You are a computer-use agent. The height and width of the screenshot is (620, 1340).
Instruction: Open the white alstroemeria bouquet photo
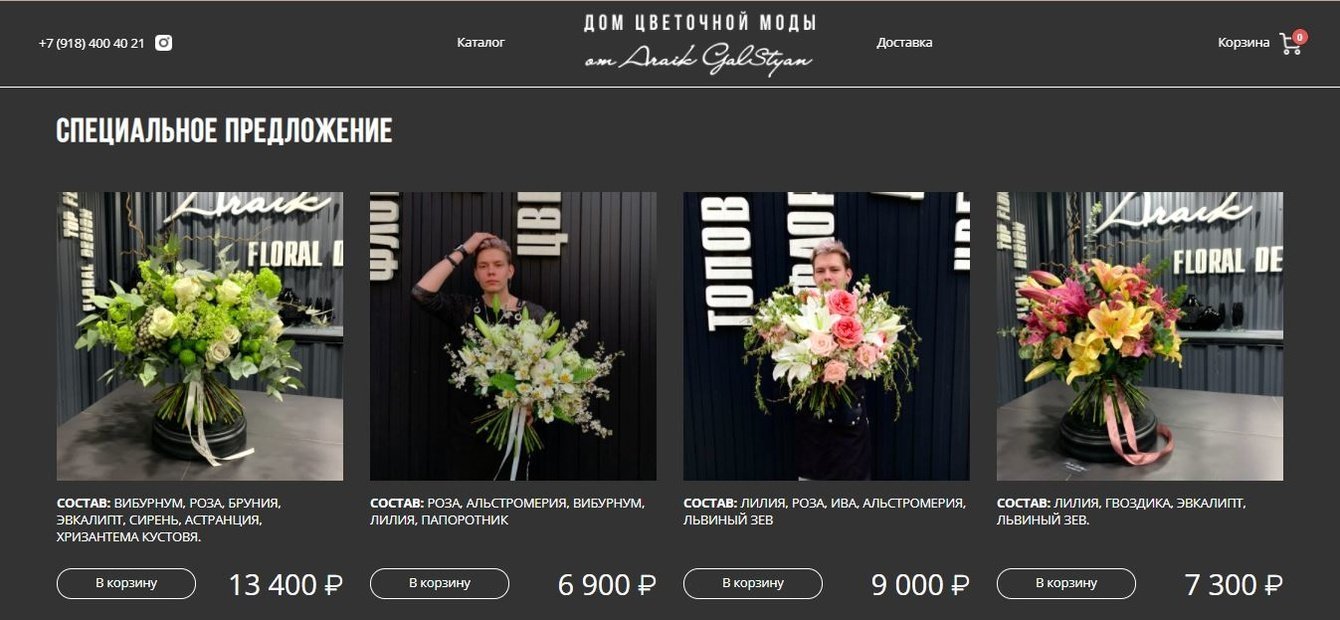tap(513, 336)
